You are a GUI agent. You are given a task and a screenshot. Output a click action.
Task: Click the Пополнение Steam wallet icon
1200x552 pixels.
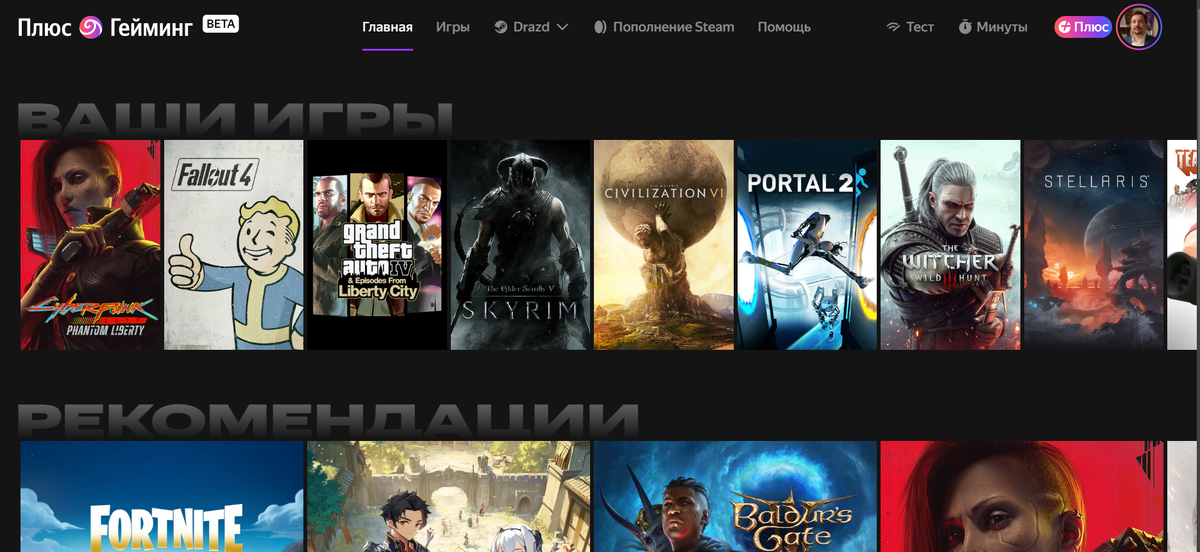(x=600, y=27)
